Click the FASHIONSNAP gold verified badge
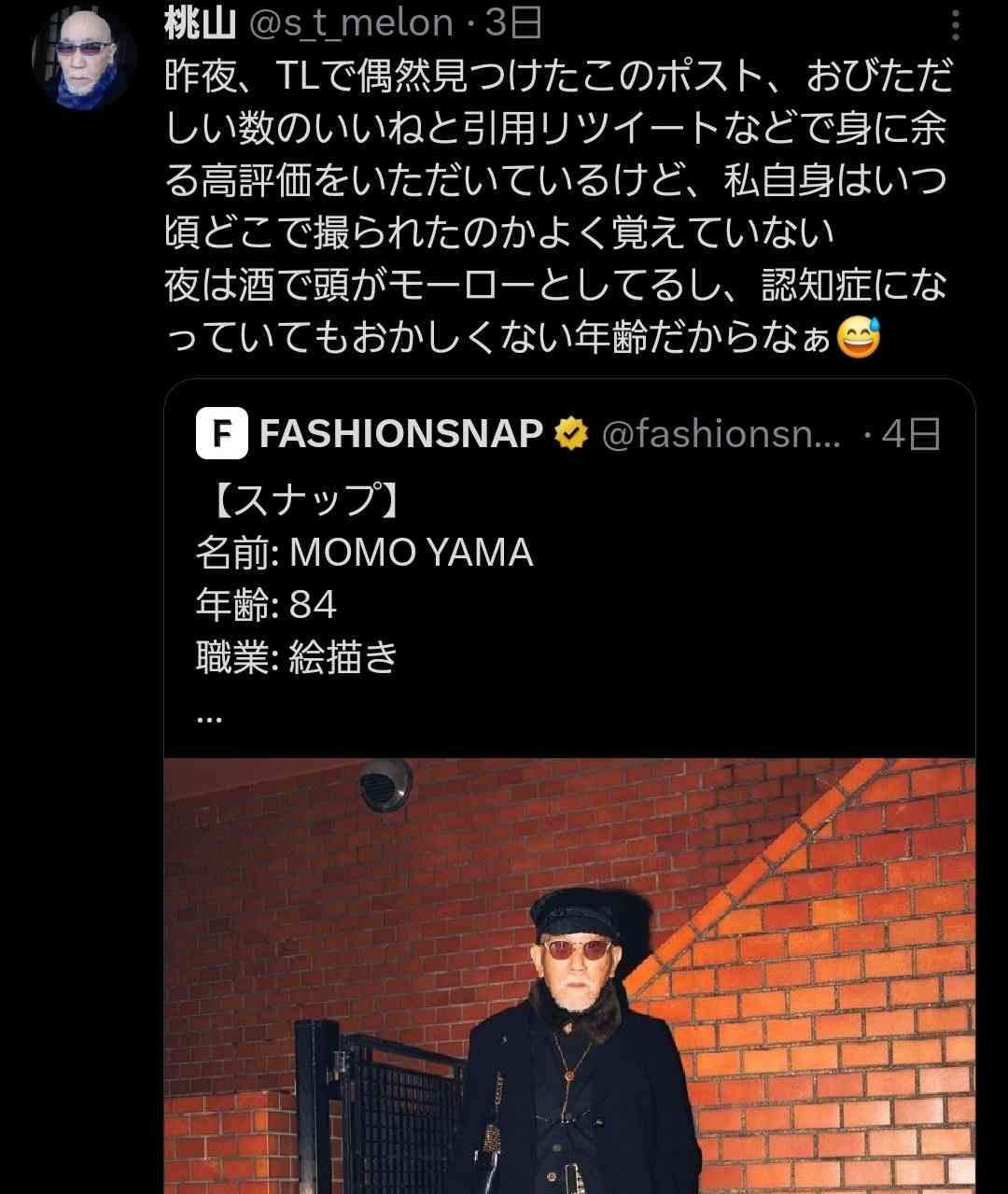 570,433
